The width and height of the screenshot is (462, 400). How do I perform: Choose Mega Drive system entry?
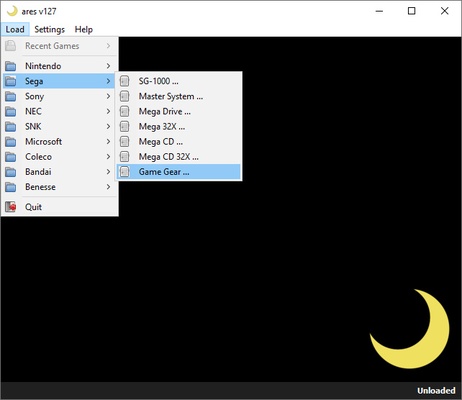click(178, 111)
